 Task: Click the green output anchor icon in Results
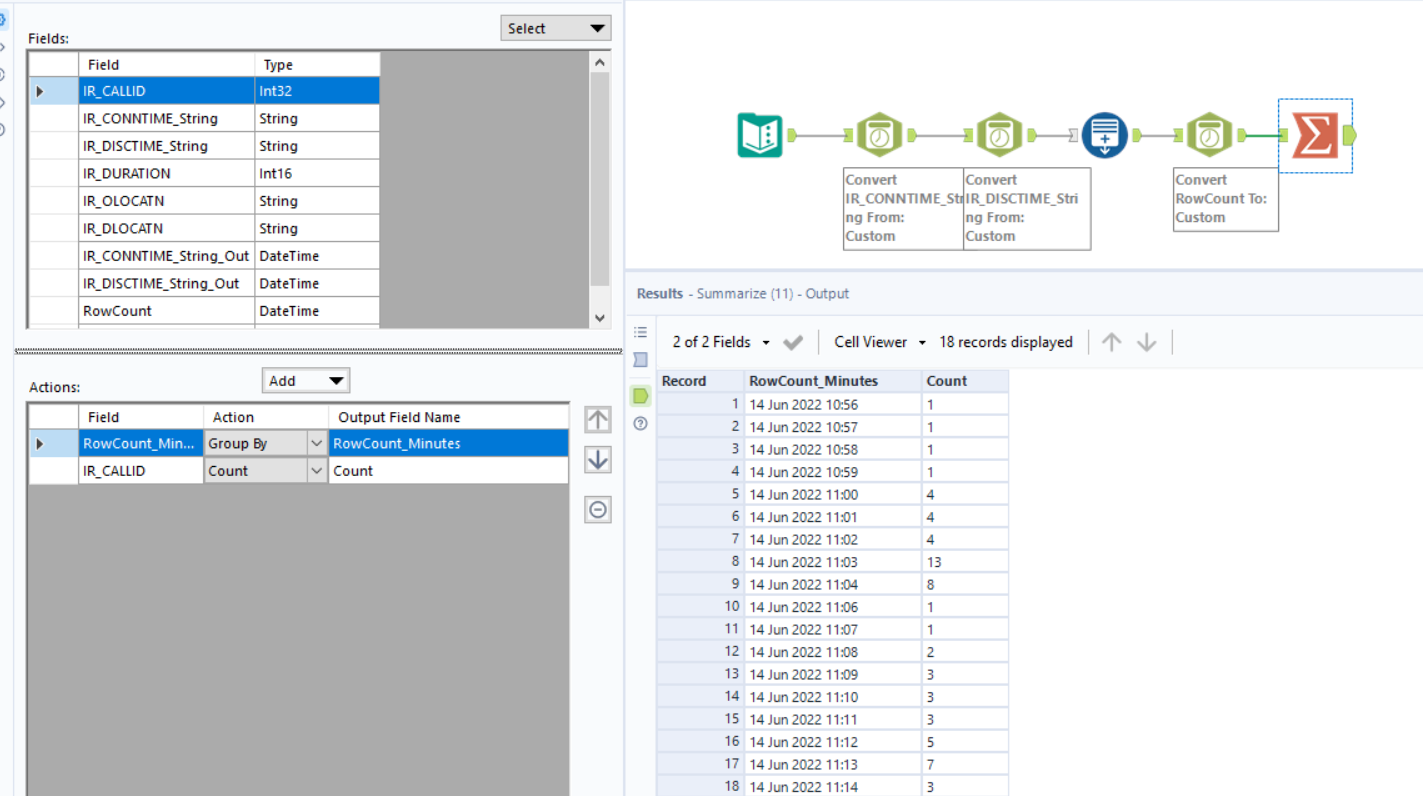pos(641,396)
